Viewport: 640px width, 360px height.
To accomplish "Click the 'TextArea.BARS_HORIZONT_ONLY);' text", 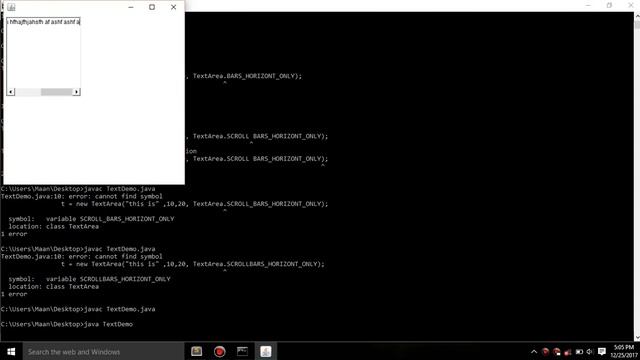I will 247,76.
